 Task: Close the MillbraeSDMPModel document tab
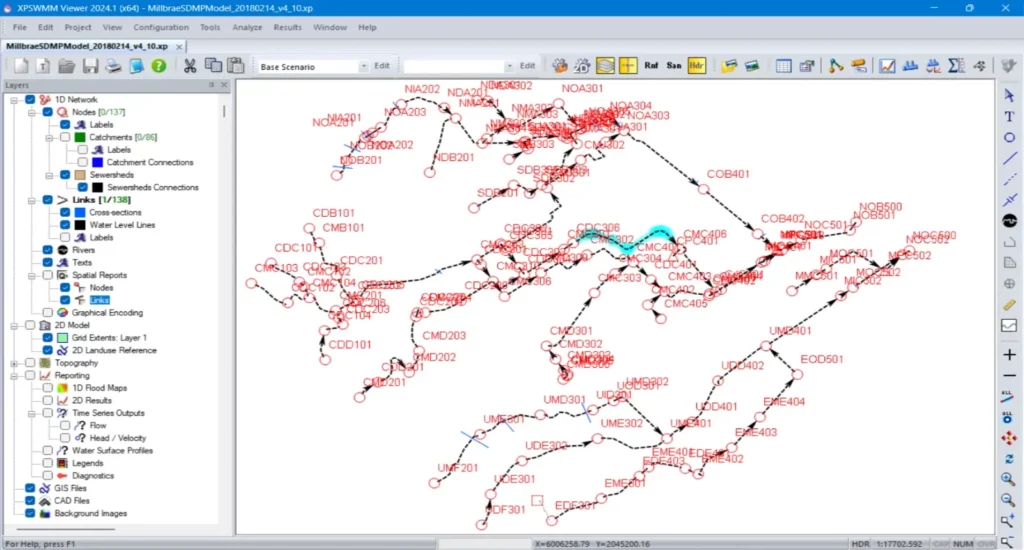click(x=179, y=46)
